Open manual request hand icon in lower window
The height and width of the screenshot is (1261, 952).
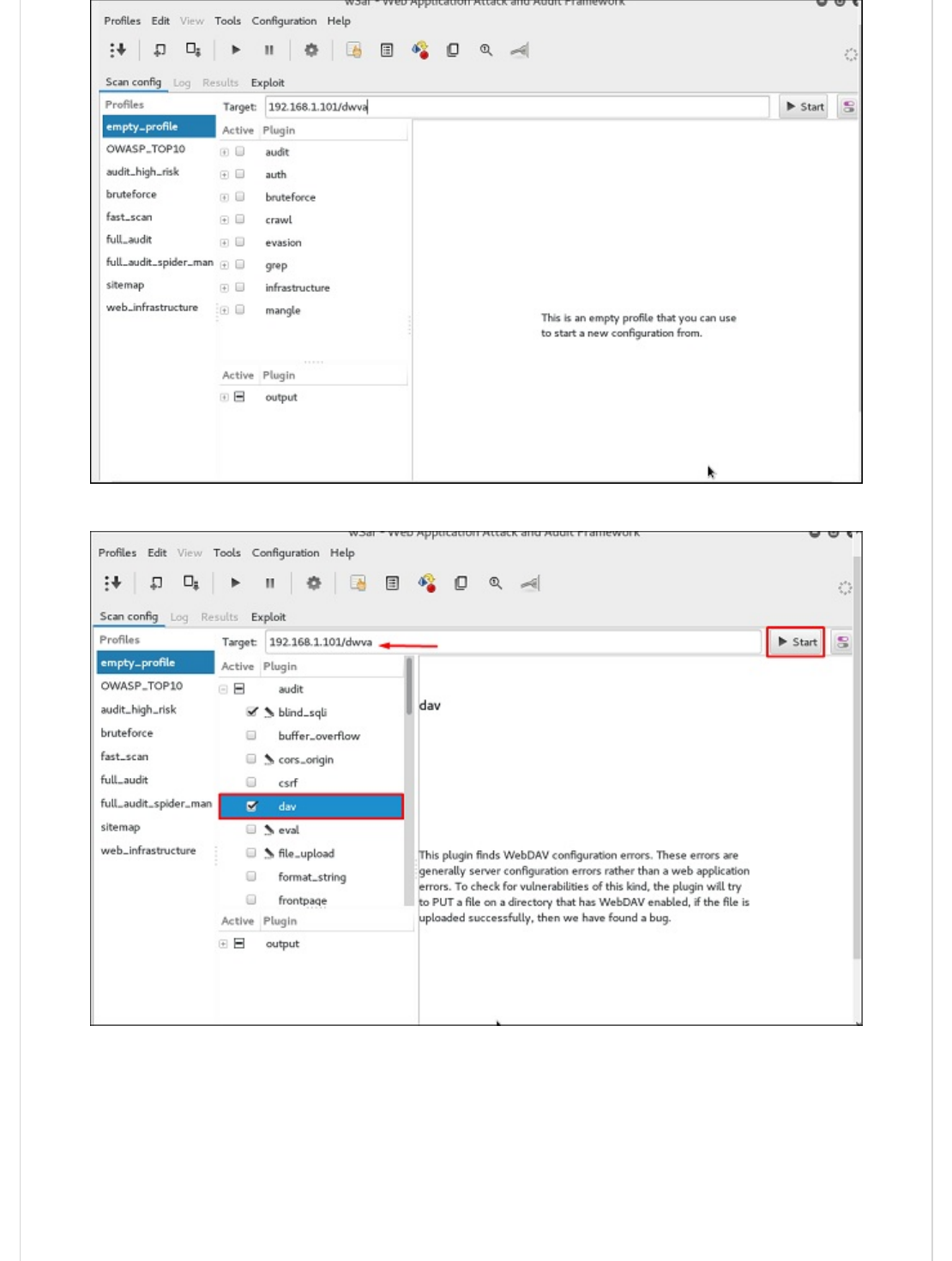tap(358, 582)
